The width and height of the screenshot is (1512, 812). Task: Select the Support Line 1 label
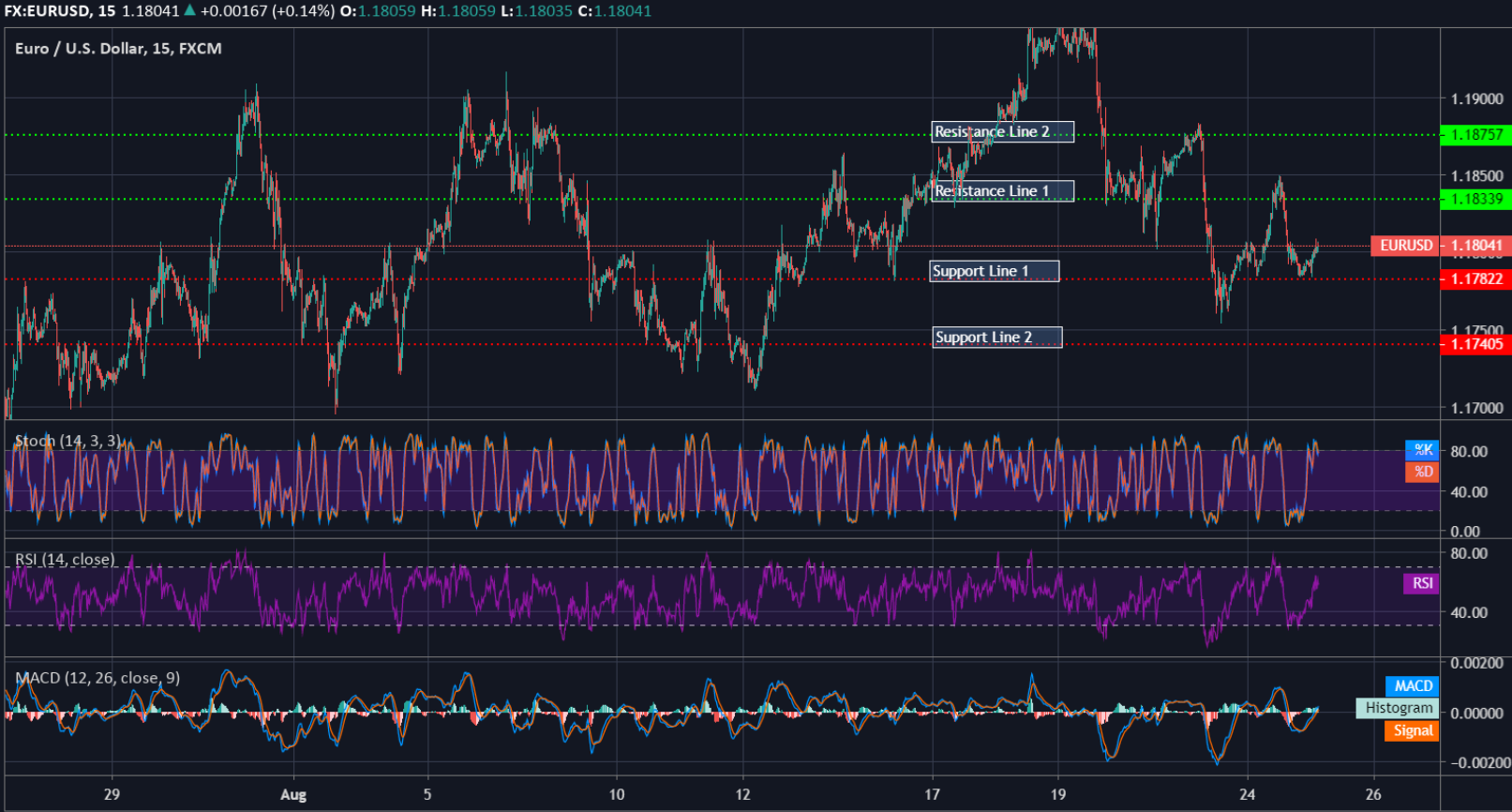point(995,271)
